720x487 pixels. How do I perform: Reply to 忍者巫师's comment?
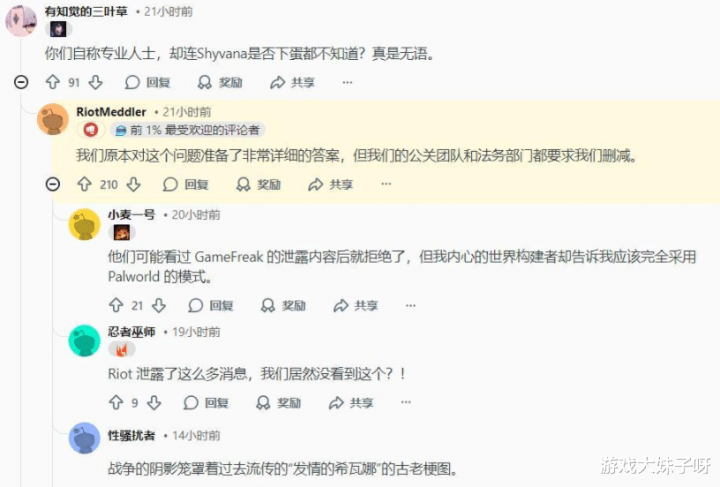(x=206, y=403)
